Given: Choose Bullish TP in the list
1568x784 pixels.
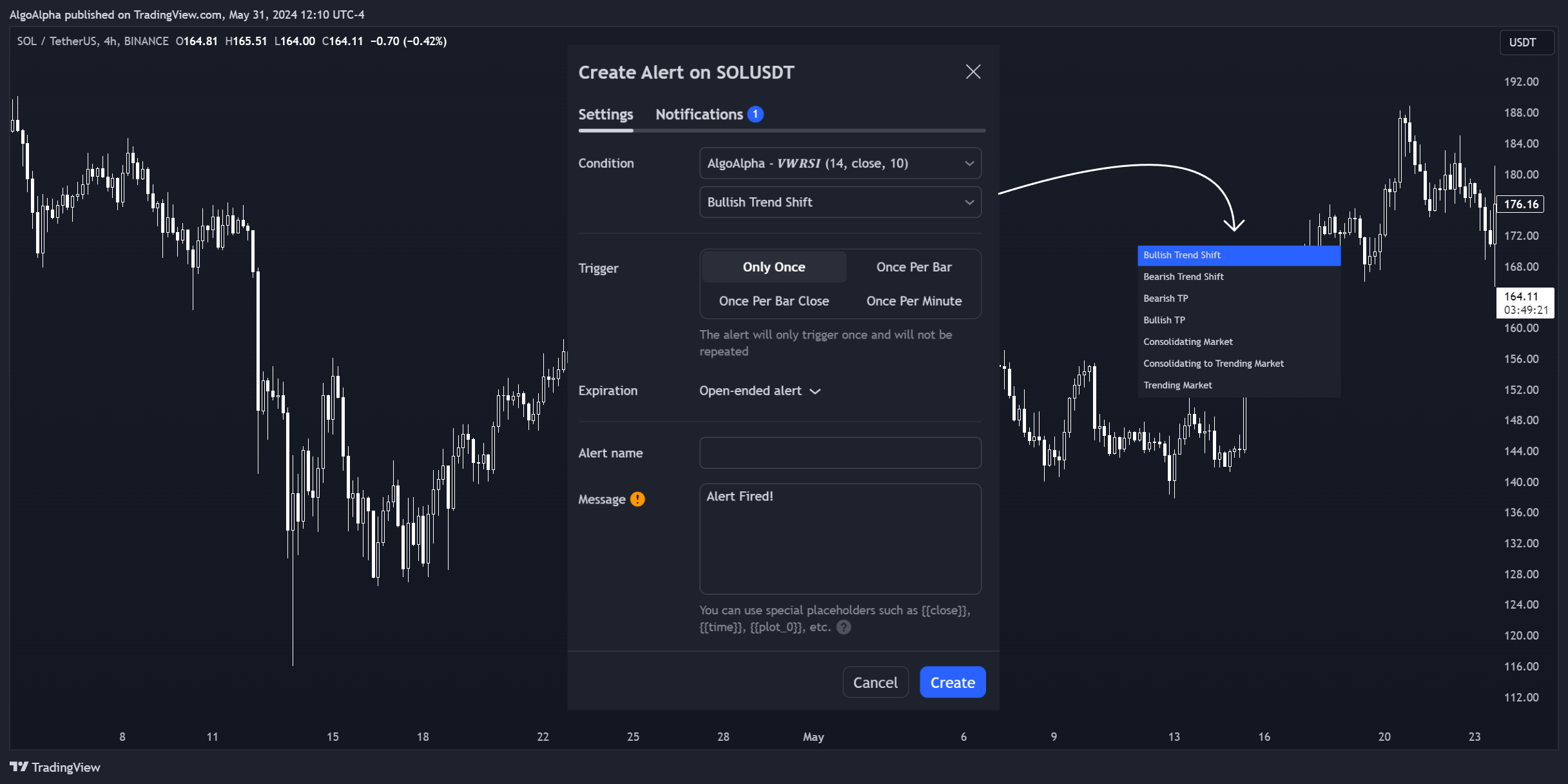Looking at the screenshot, I should pyautogui.click(x=1239, y=320).
